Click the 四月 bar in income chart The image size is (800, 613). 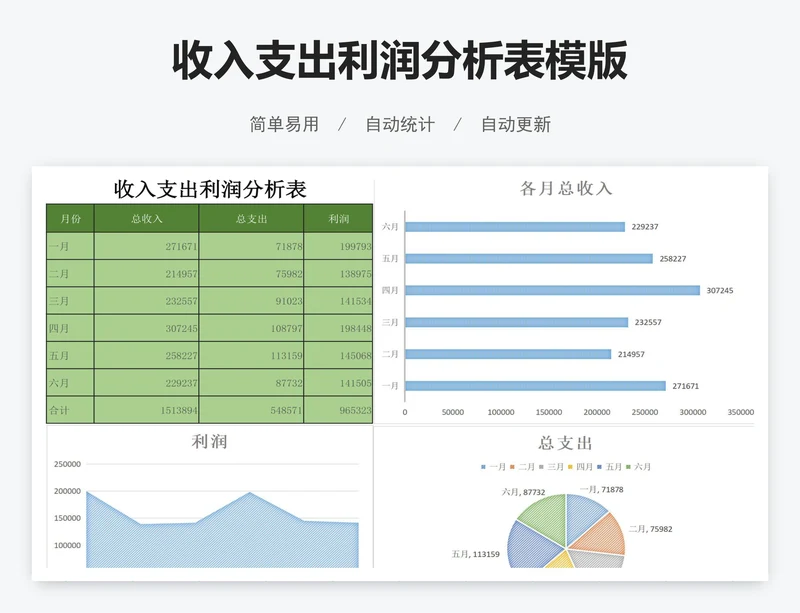(553, 290)
